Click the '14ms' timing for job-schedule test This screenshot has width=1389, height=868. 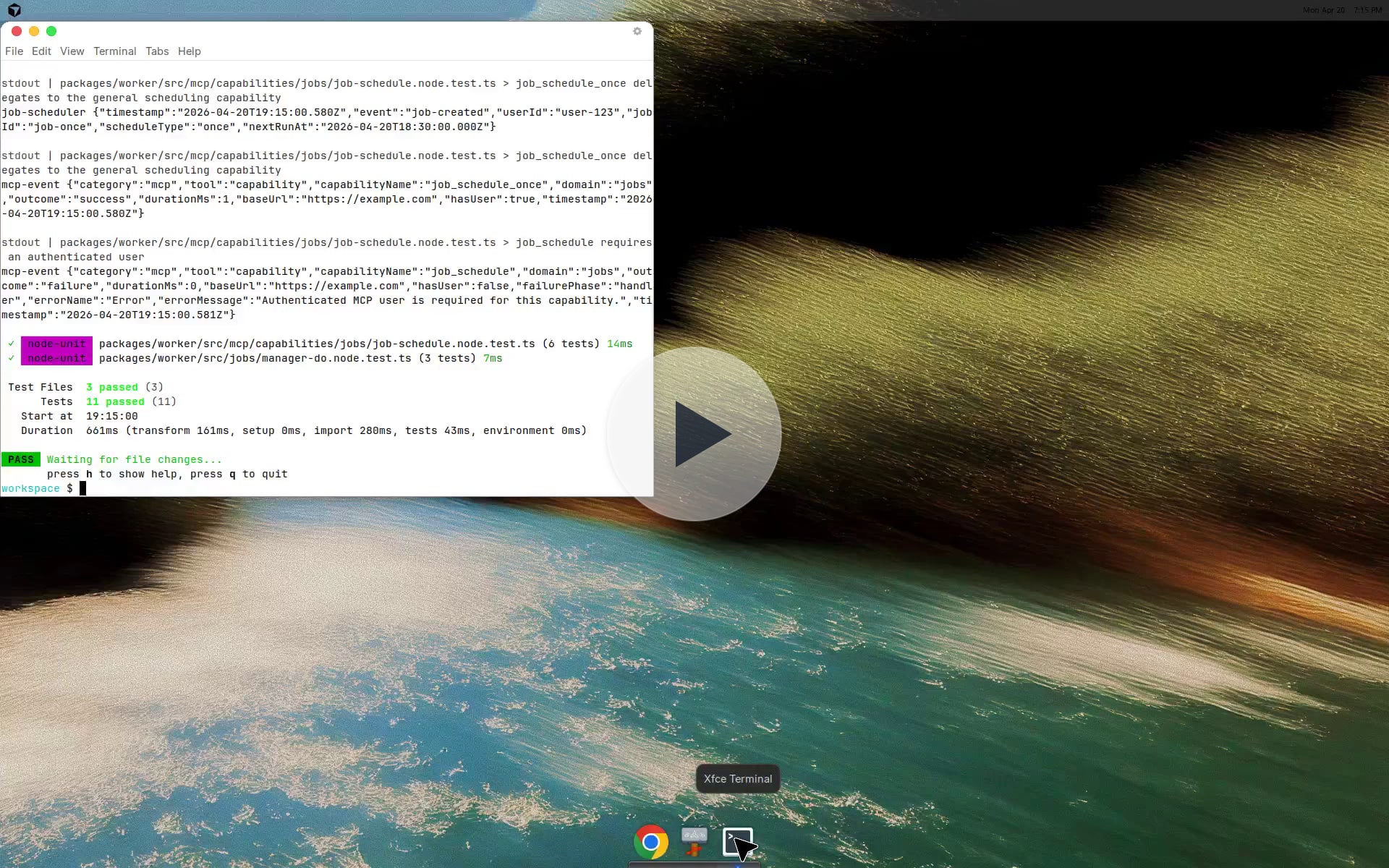[620, 344]
